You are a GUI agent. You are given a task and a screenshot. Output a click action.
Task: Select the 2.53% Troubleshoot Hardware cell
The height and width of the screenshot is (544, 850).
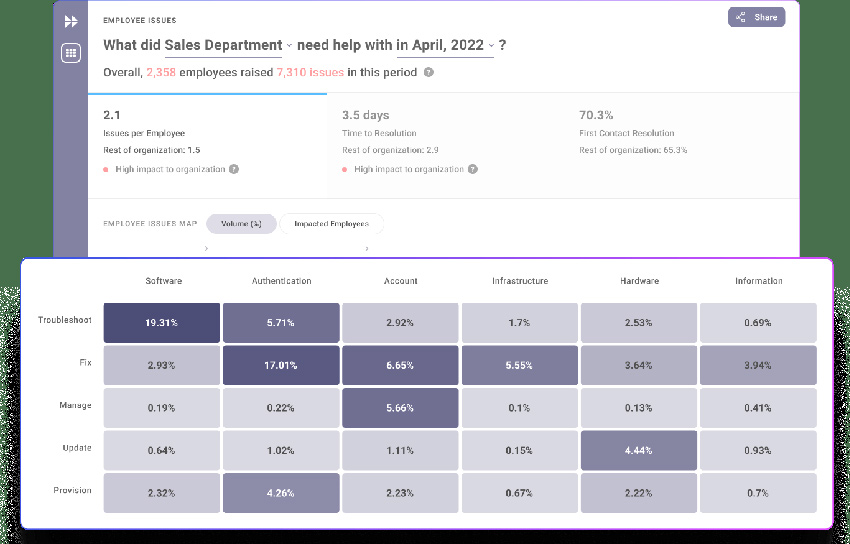639,323
